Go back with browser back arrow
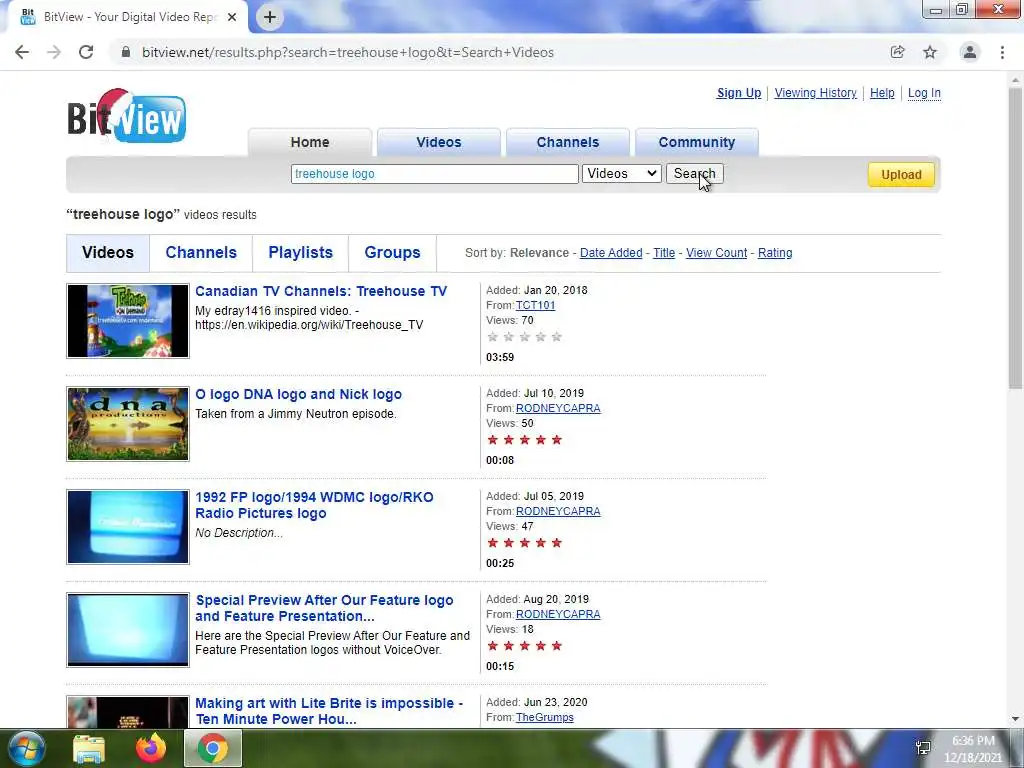Viewport: 1024px width, 768px height. (x=22, y=52)
